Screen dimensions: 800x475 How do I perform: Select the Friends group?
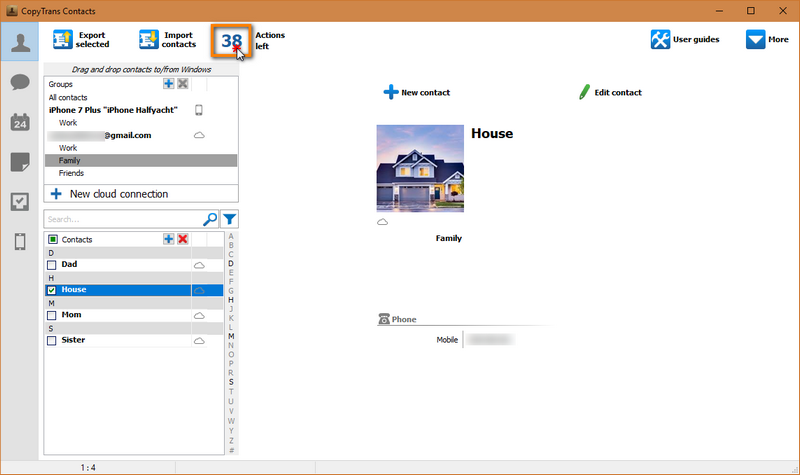pyautogui.click(x=71, y=173)
